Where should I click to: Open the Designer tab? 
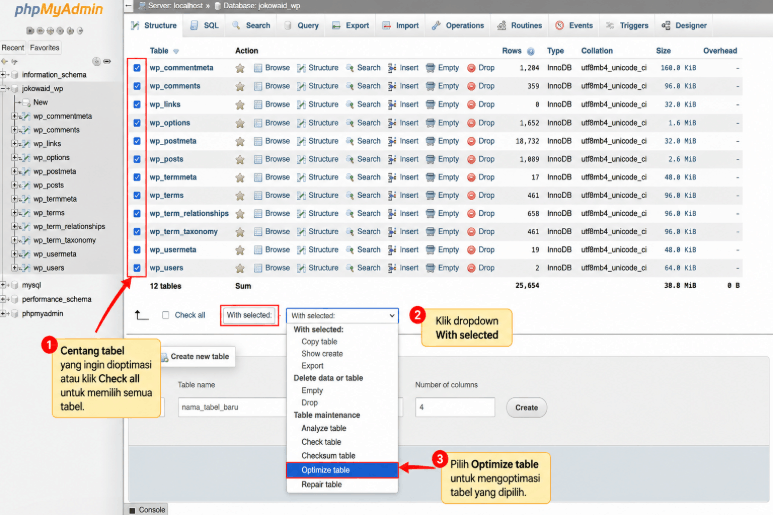tap(684, 26)
